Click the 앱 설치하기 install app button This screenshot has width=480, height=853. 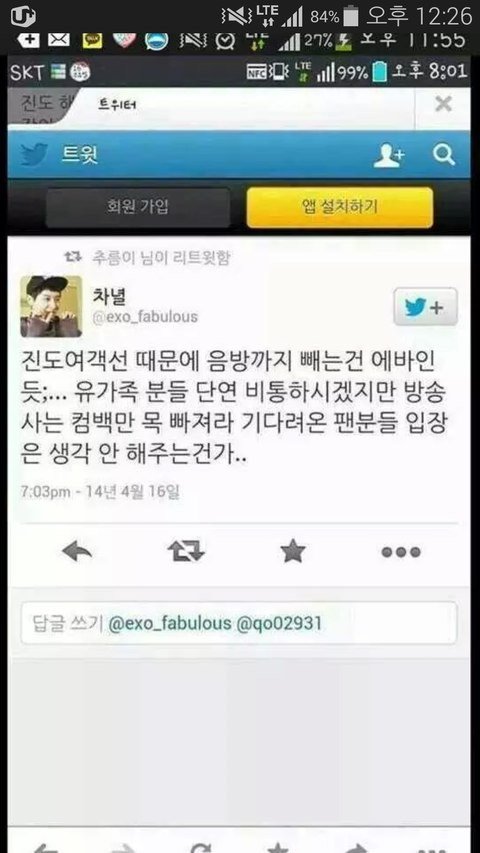click(x=340, y=207)
